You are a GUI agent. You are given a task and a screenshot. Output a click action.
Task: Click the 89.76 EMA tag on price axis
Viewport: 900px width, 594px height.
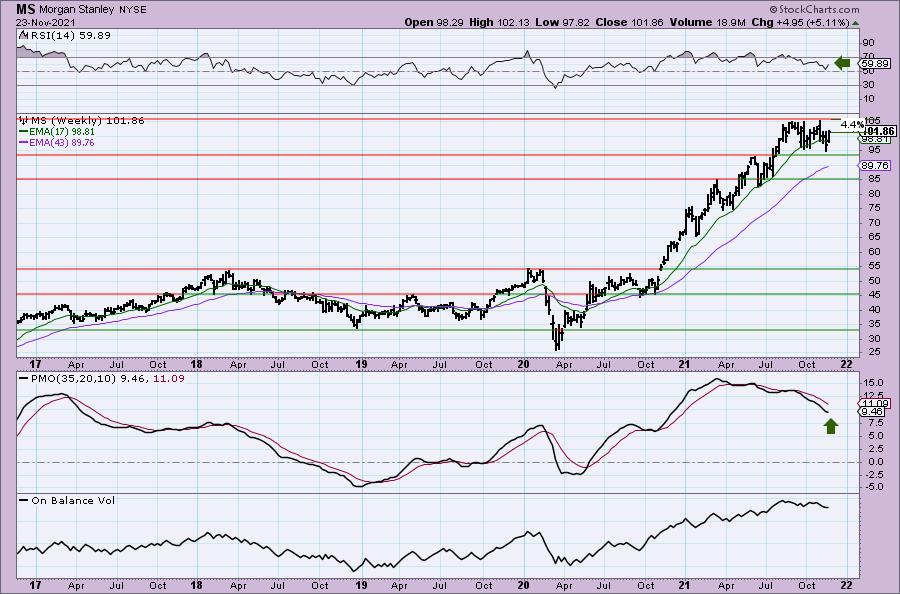[x=875, y=165]
